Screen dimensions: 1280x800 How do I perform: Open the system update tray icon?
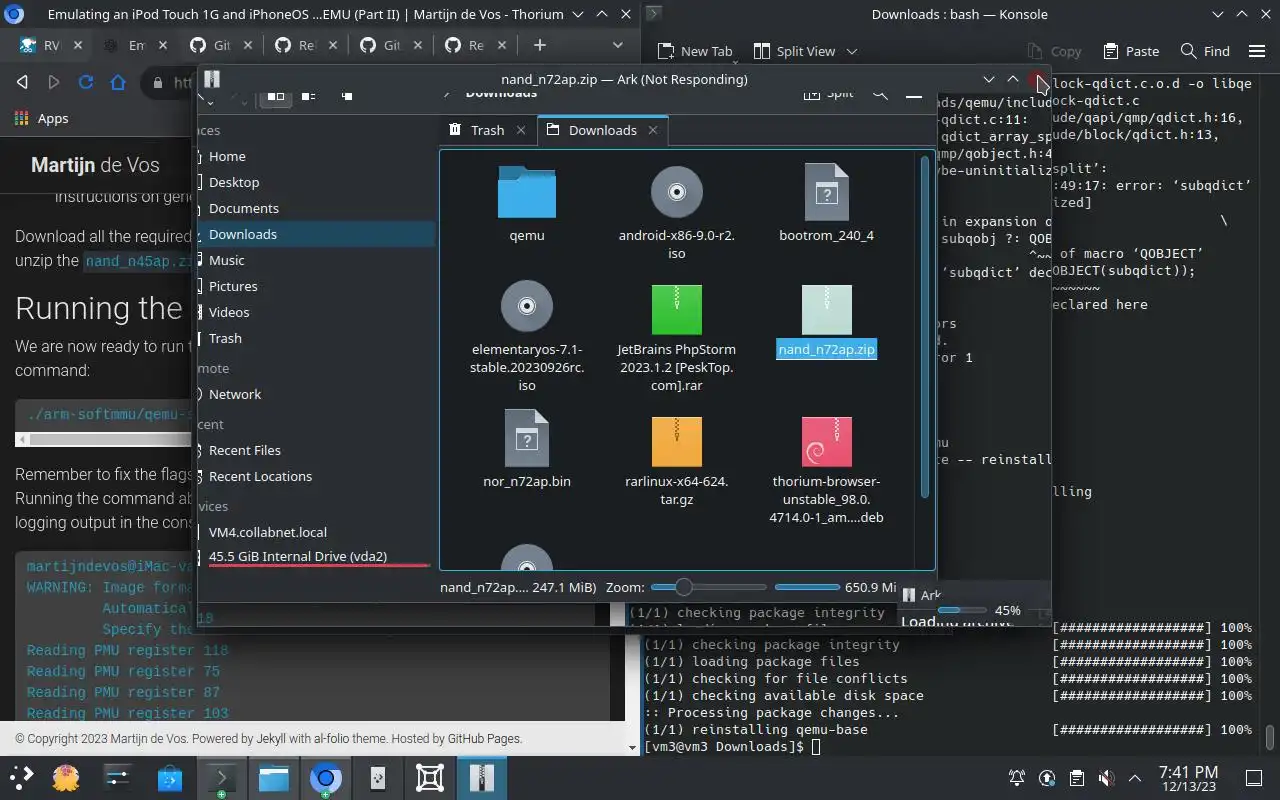[1047, 778]
